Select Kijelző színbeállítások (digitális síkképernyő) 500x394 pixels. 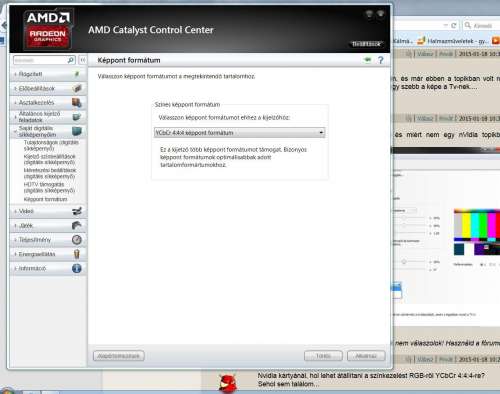pos(50,159)
